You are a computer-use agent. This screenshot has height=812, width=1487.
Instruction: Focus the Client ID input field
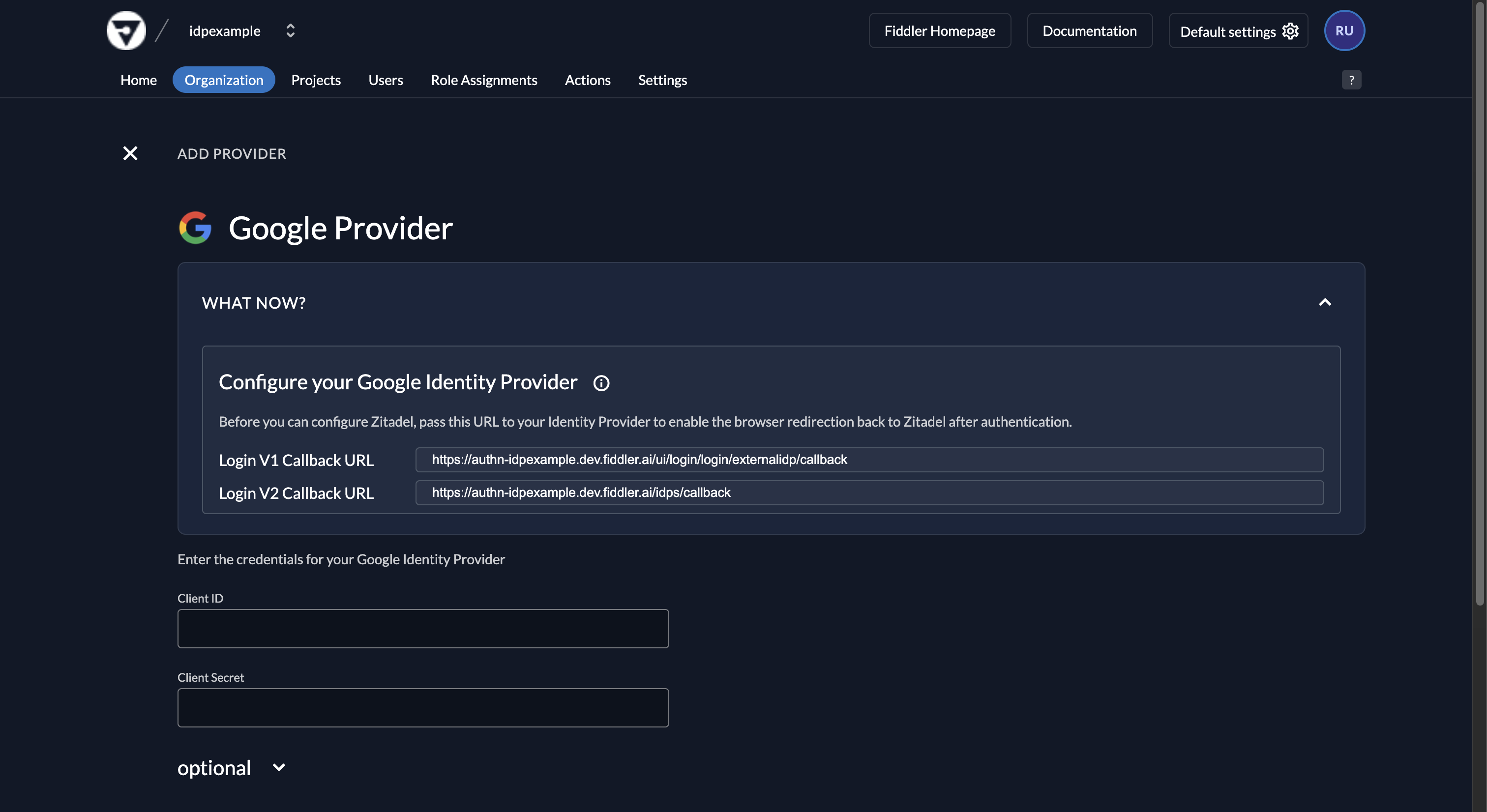coord(423,628)
